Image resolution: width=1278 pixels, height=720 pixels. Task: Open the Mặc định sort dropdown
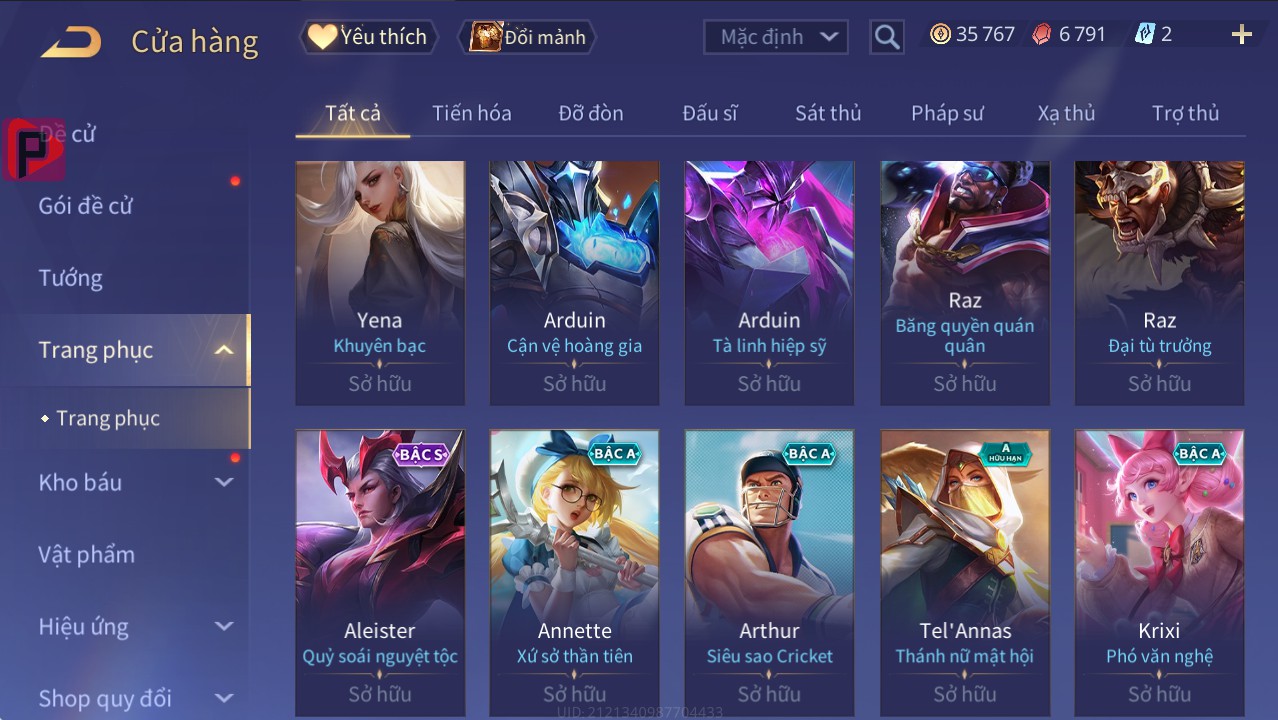pos(776,37)
